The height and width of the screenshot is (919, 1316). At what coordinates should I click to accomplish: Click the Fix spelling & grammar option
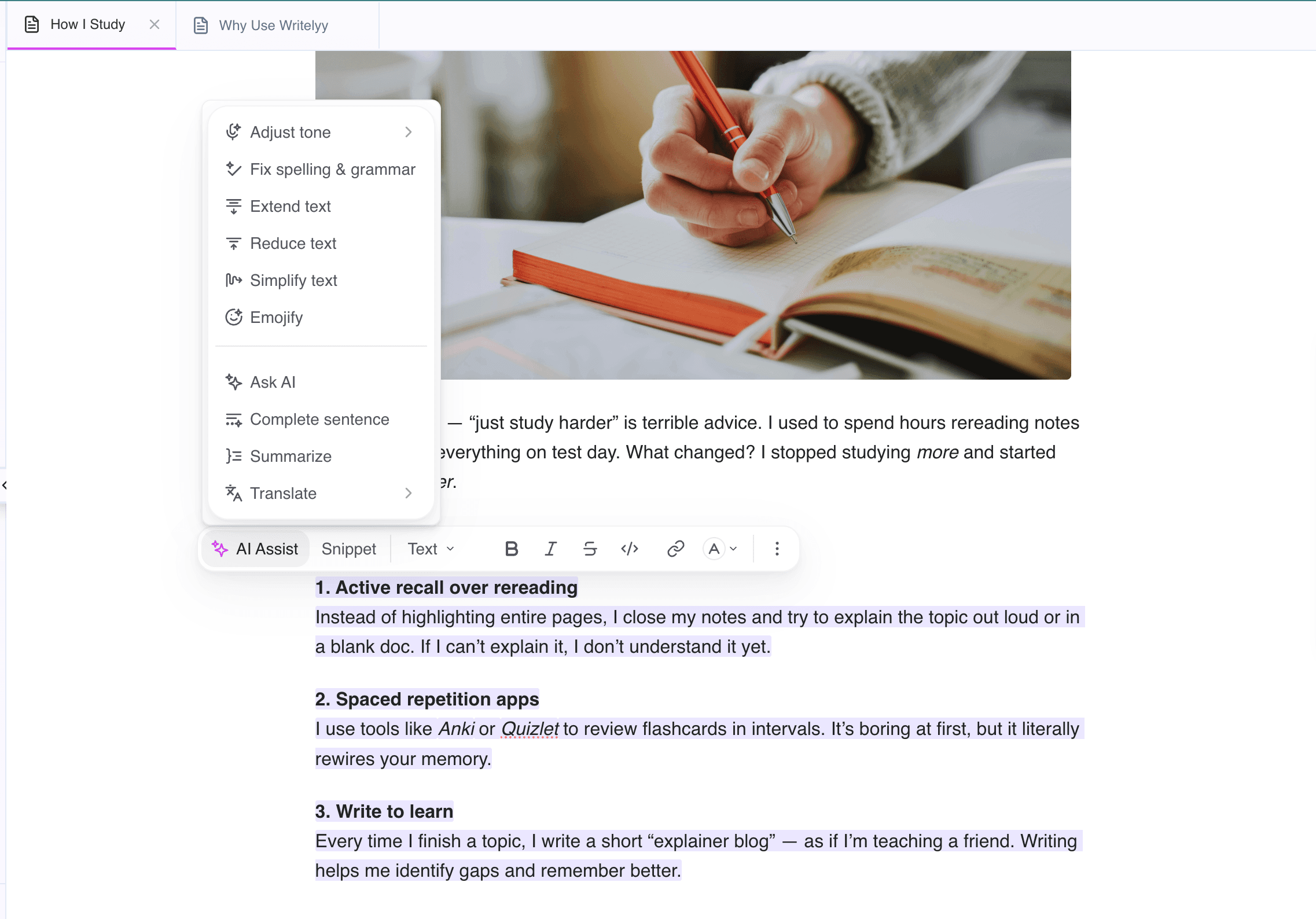321,169
